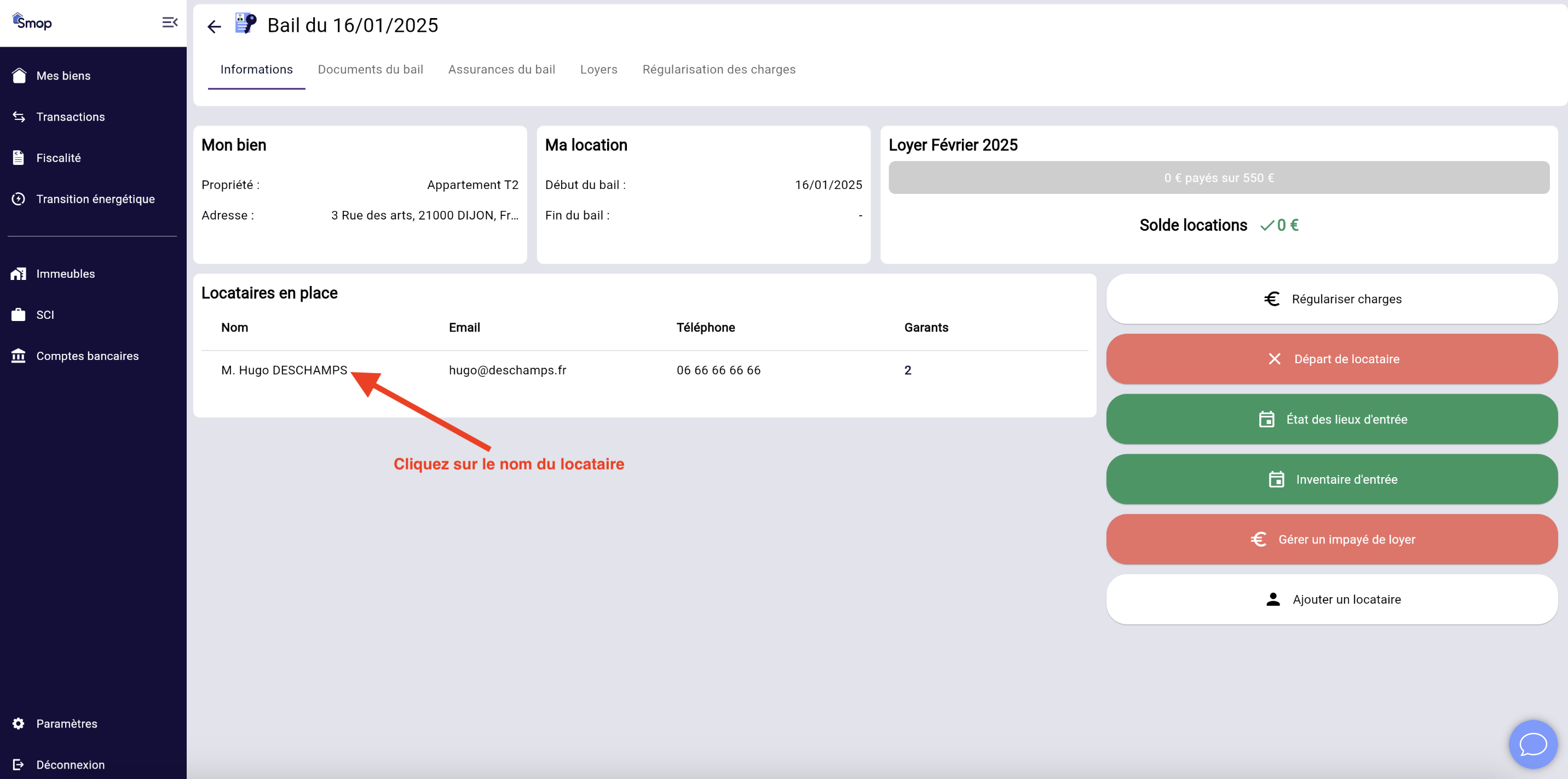This screenshot has width=1568, height=779.
Task: Switch to Loyers tab
Action: click(598, 70)
